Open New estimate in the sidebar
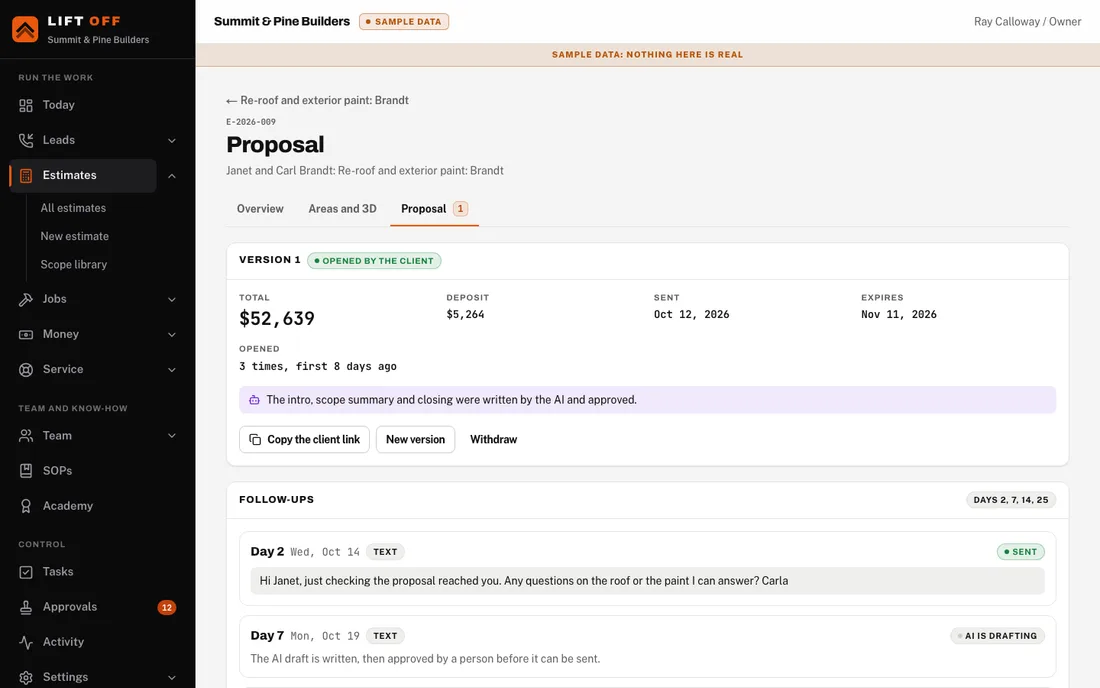The image size is (1100, 688). tap(74, 236)
